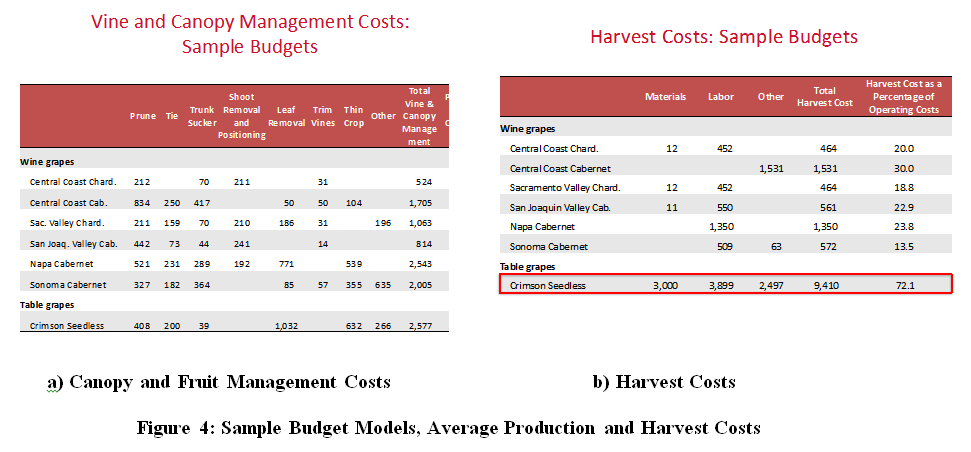Select the 13.5 percentage value
The image size is (971, 452).
(x=904, y=246)
